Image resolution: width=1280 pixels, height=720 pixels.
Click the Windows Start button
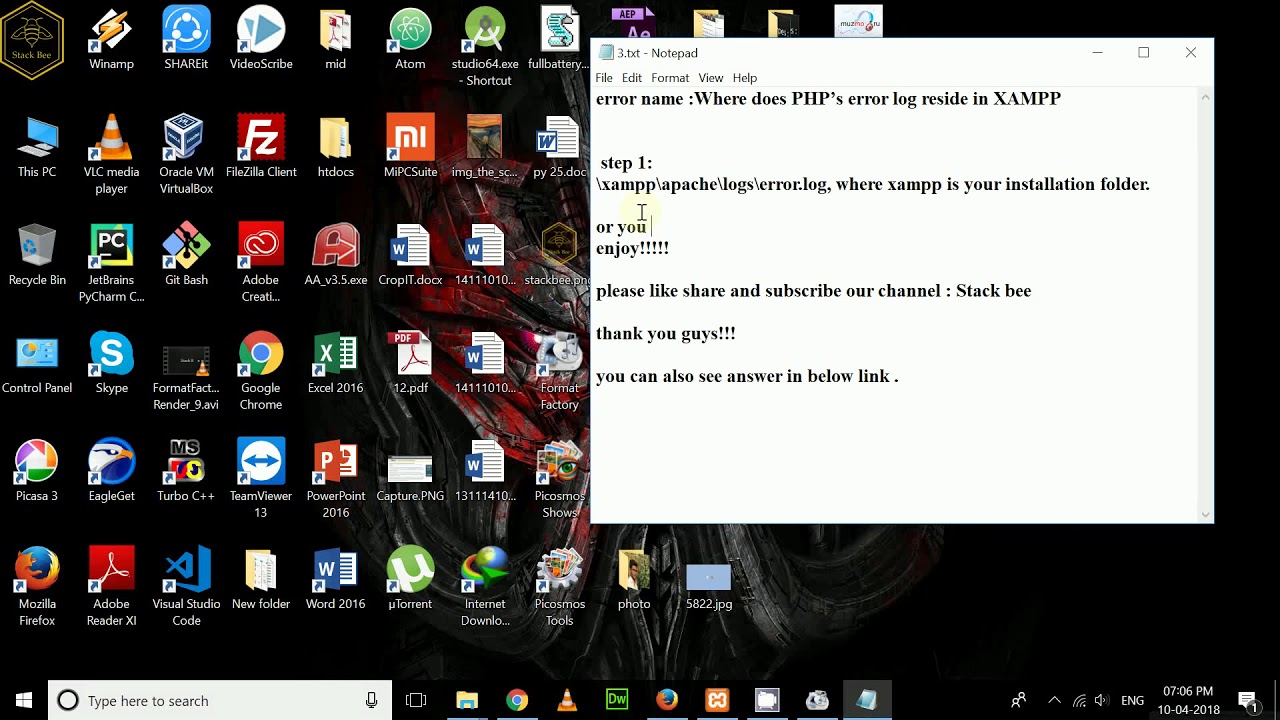(24, 700)
